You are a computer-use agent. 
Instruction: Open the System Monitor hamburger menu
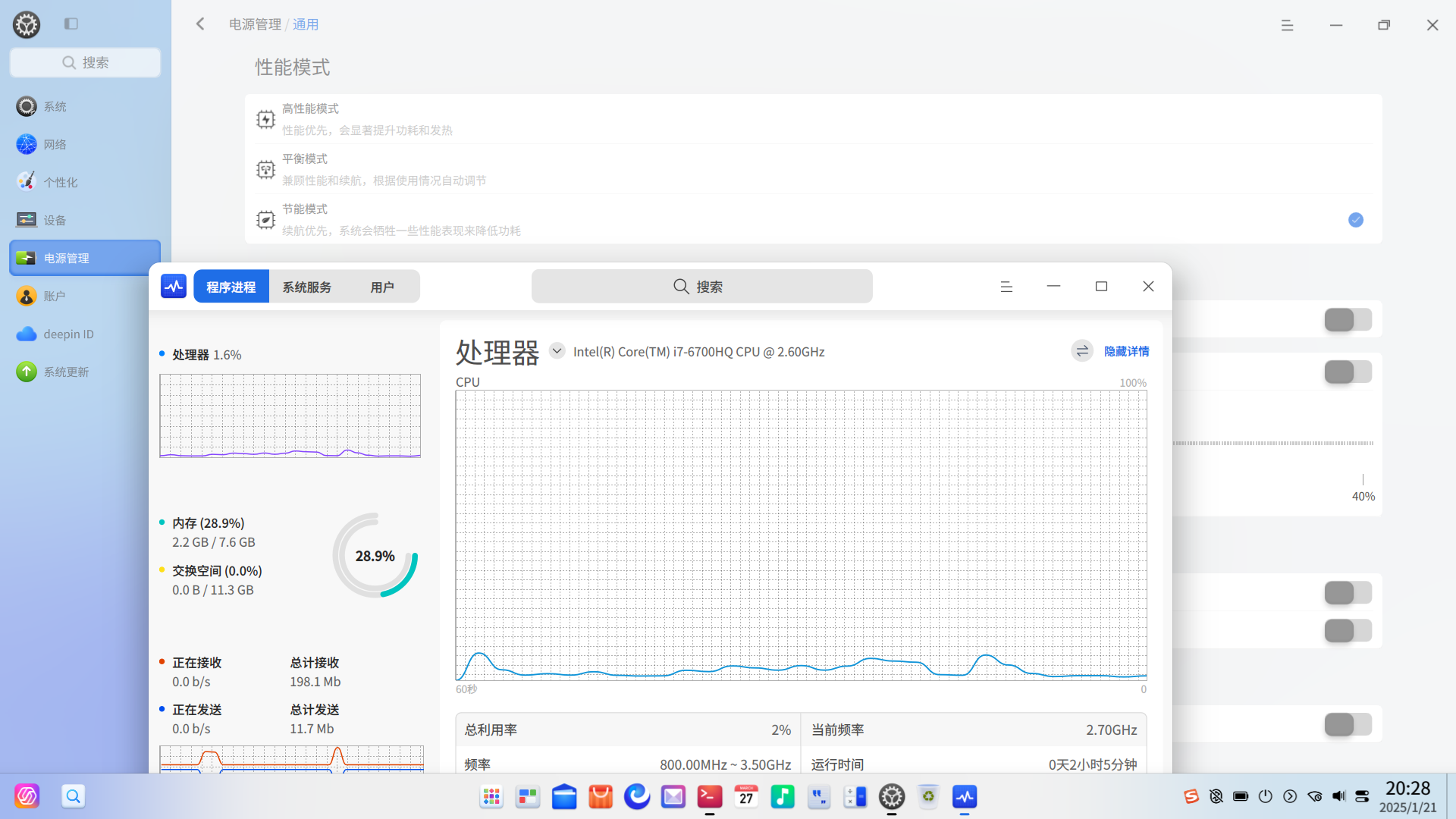(1006, 287)
